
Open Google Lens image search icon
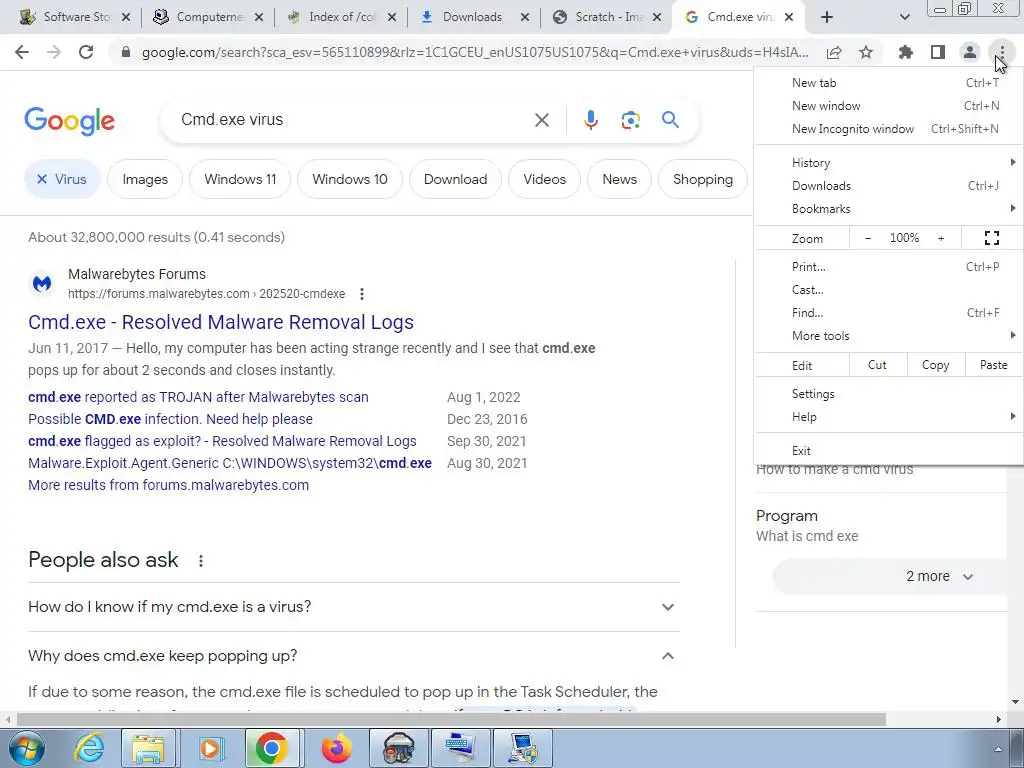630,120
